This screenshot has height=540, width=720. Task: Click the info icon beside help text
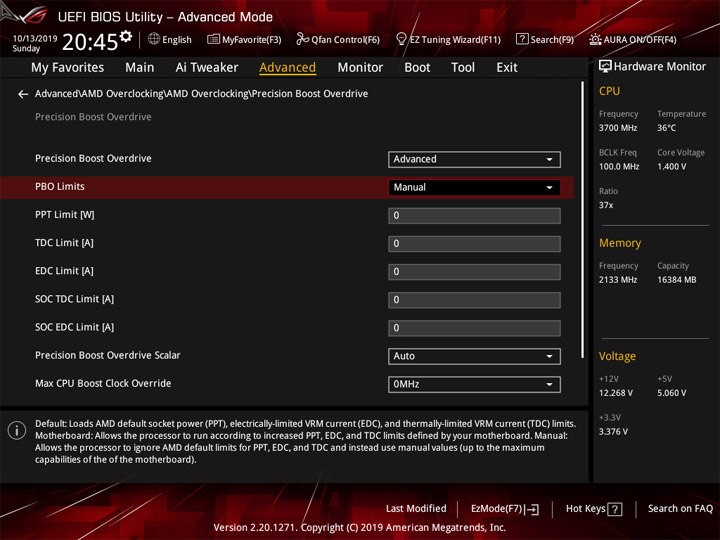[17, 430]
